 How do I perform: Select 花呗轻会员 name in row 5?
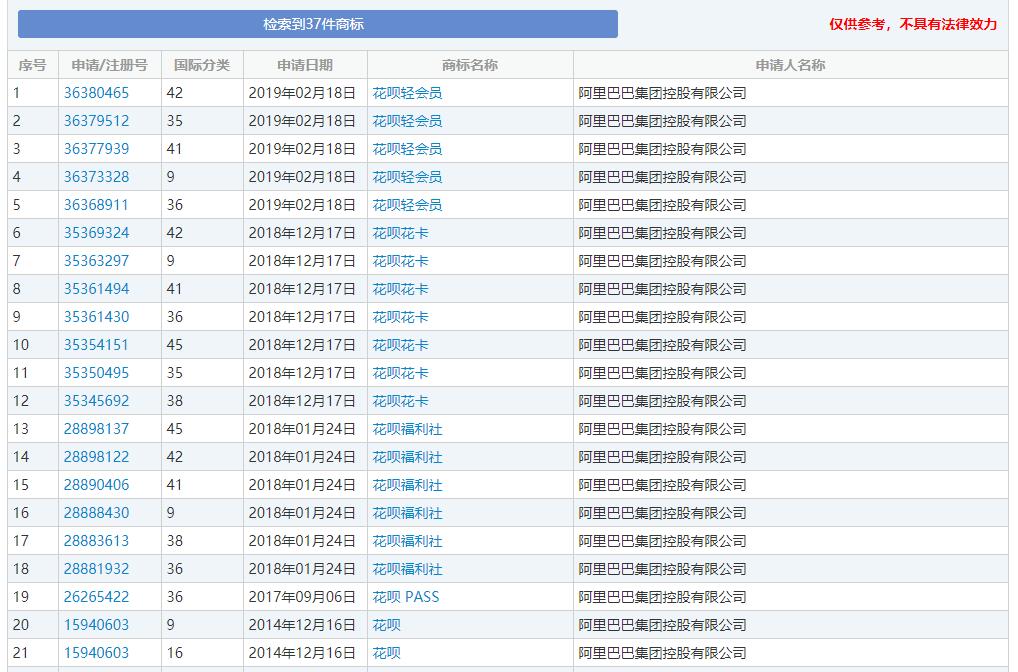(407, 205)
